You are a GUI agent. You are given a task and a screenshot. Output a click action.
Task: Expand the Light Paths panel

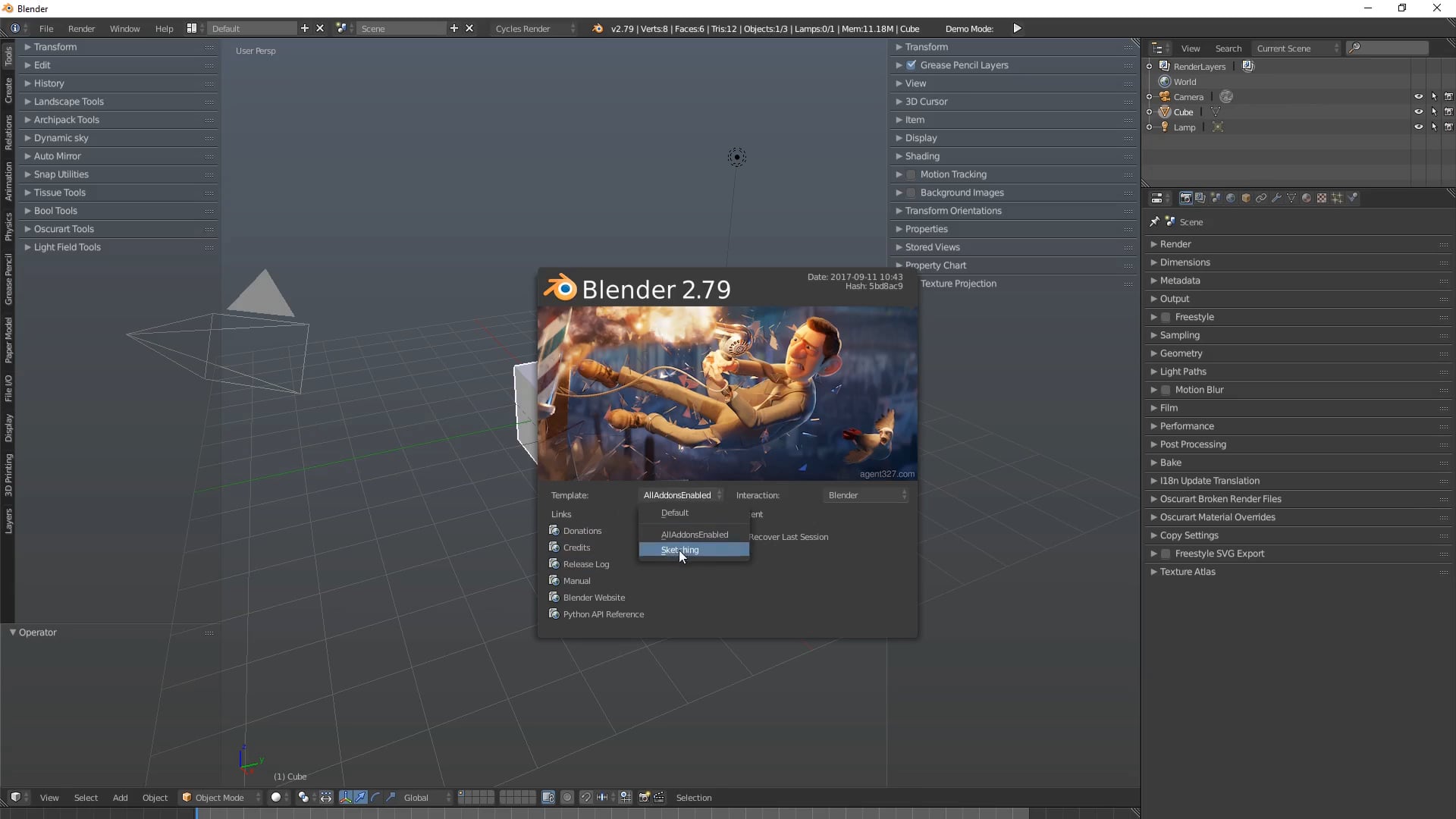[1298, 371]
